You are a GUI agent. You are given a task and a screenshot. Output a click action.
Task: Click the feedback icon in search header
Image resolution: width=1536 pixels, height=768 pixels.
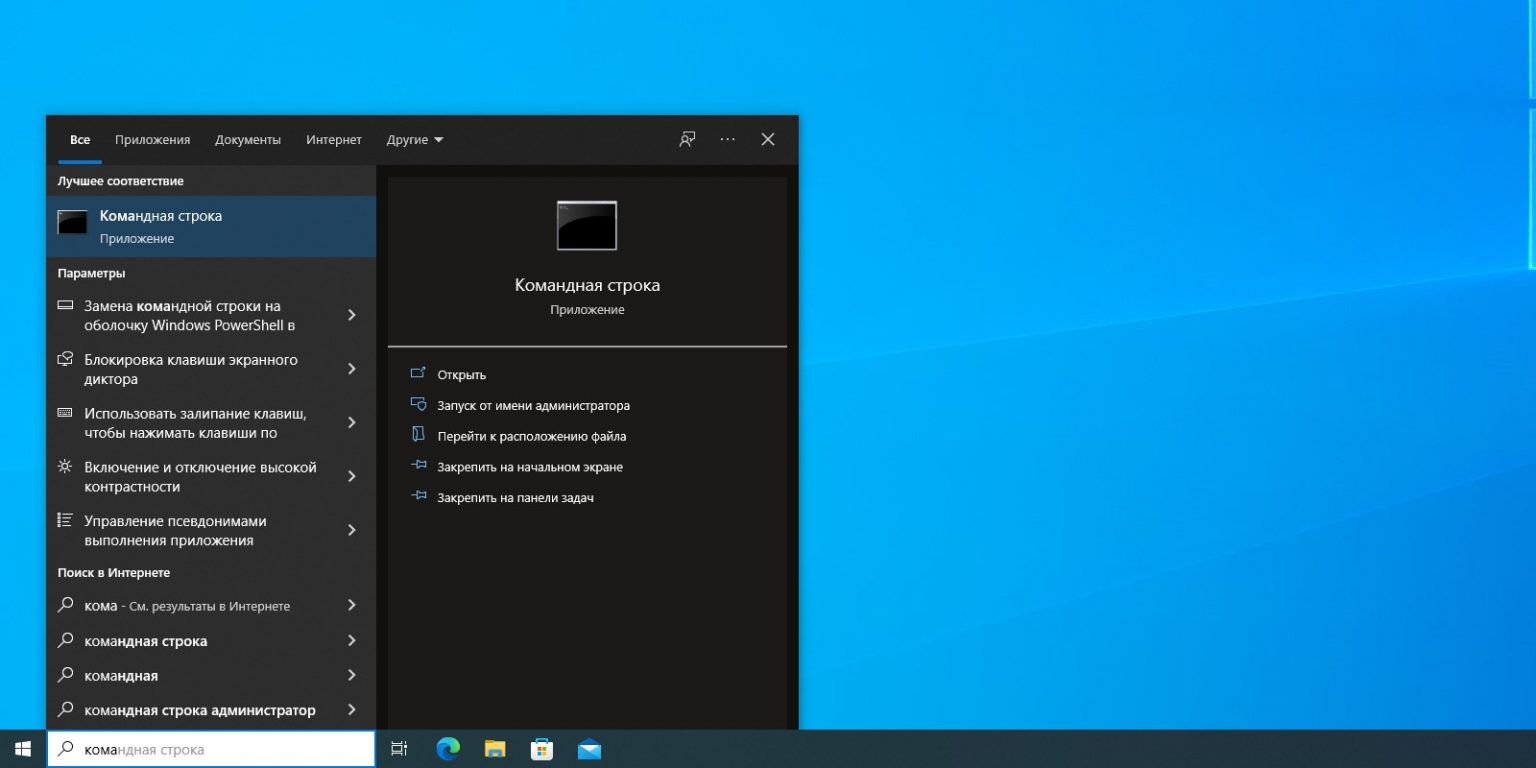[x=687, y=140]
